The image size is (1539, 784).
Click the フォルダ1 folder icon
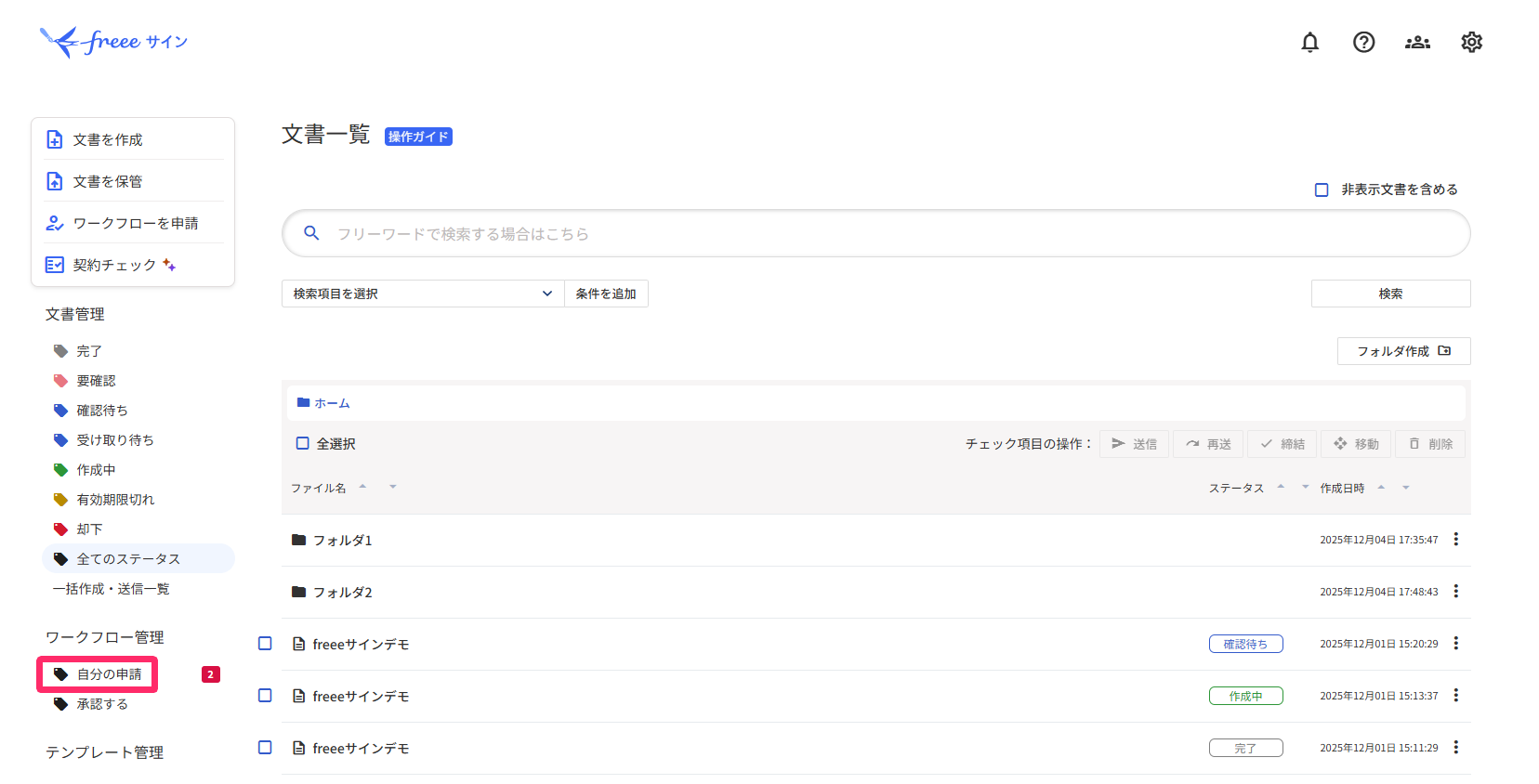tap(298, 540)
